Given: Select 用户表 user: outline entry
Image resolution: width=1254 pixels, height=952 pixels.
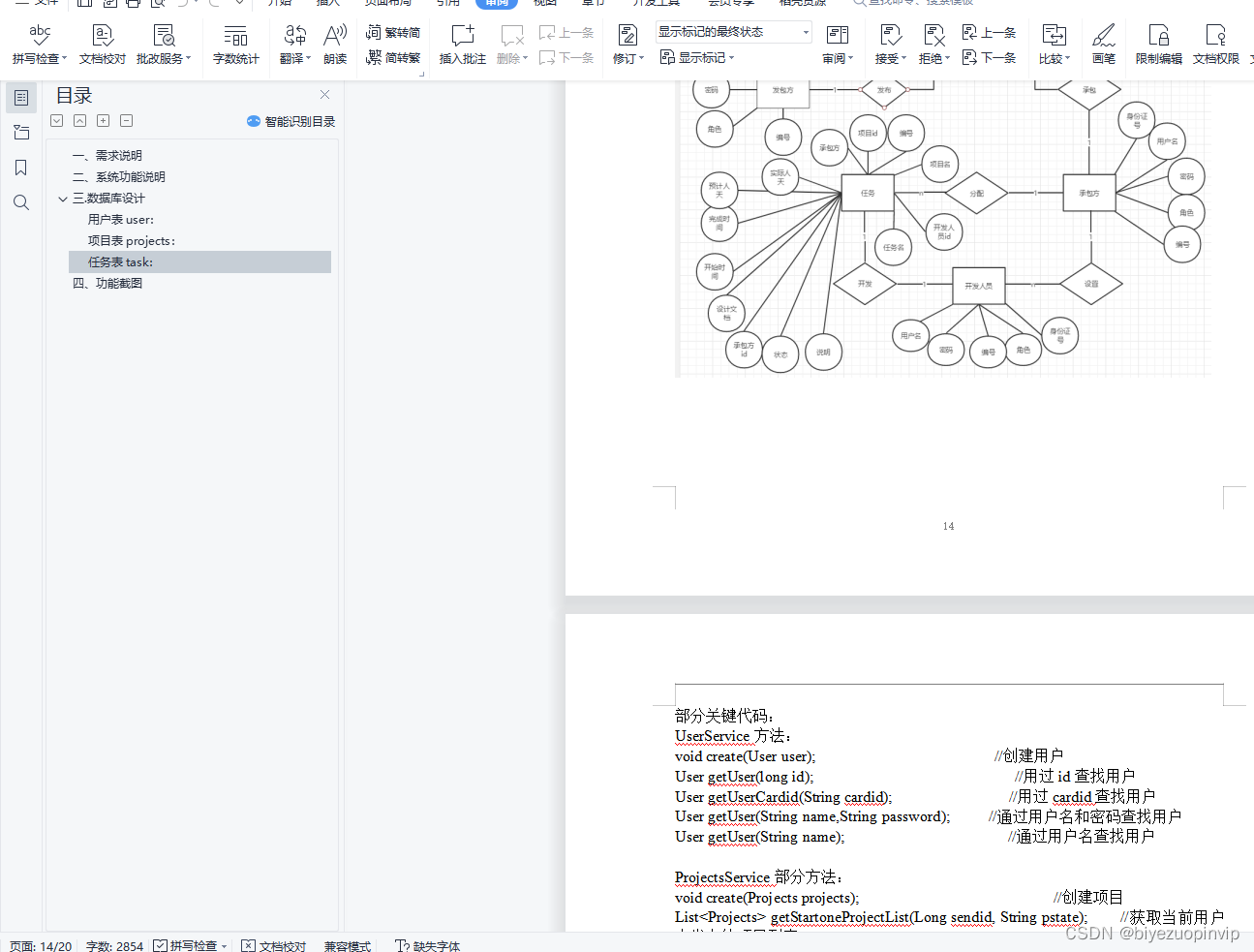Looking at the screenshot, I should click(x=121, y=220).
